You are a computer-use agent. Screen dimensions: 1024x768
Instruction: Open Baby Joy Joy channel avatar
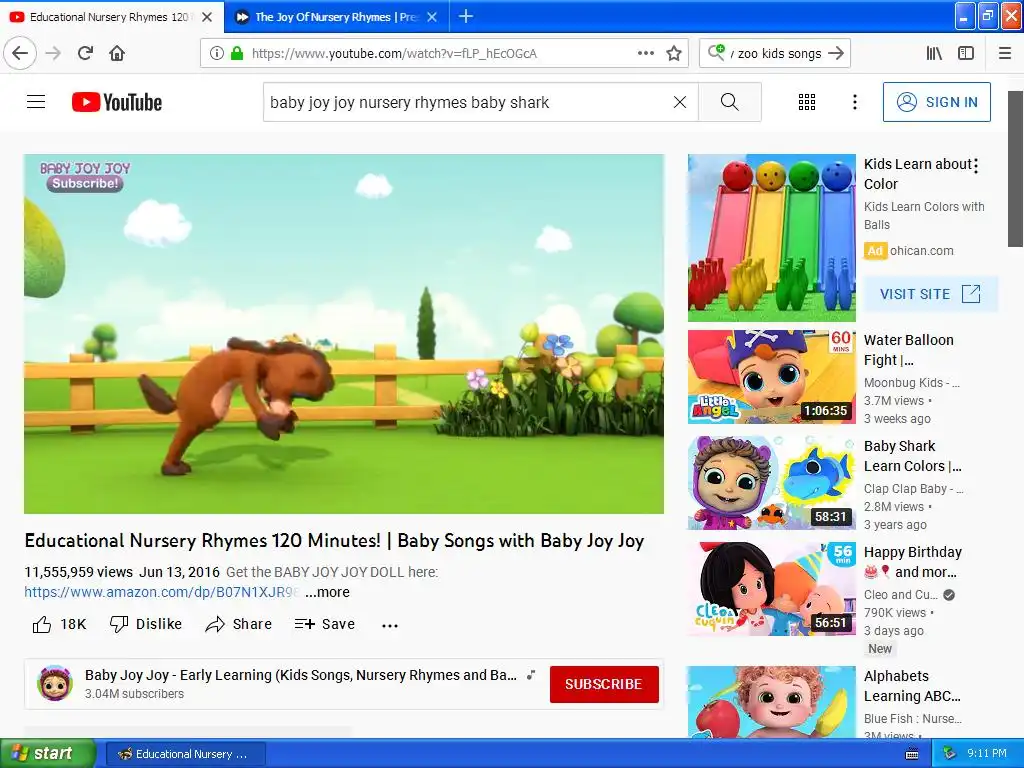click(55, 684)
